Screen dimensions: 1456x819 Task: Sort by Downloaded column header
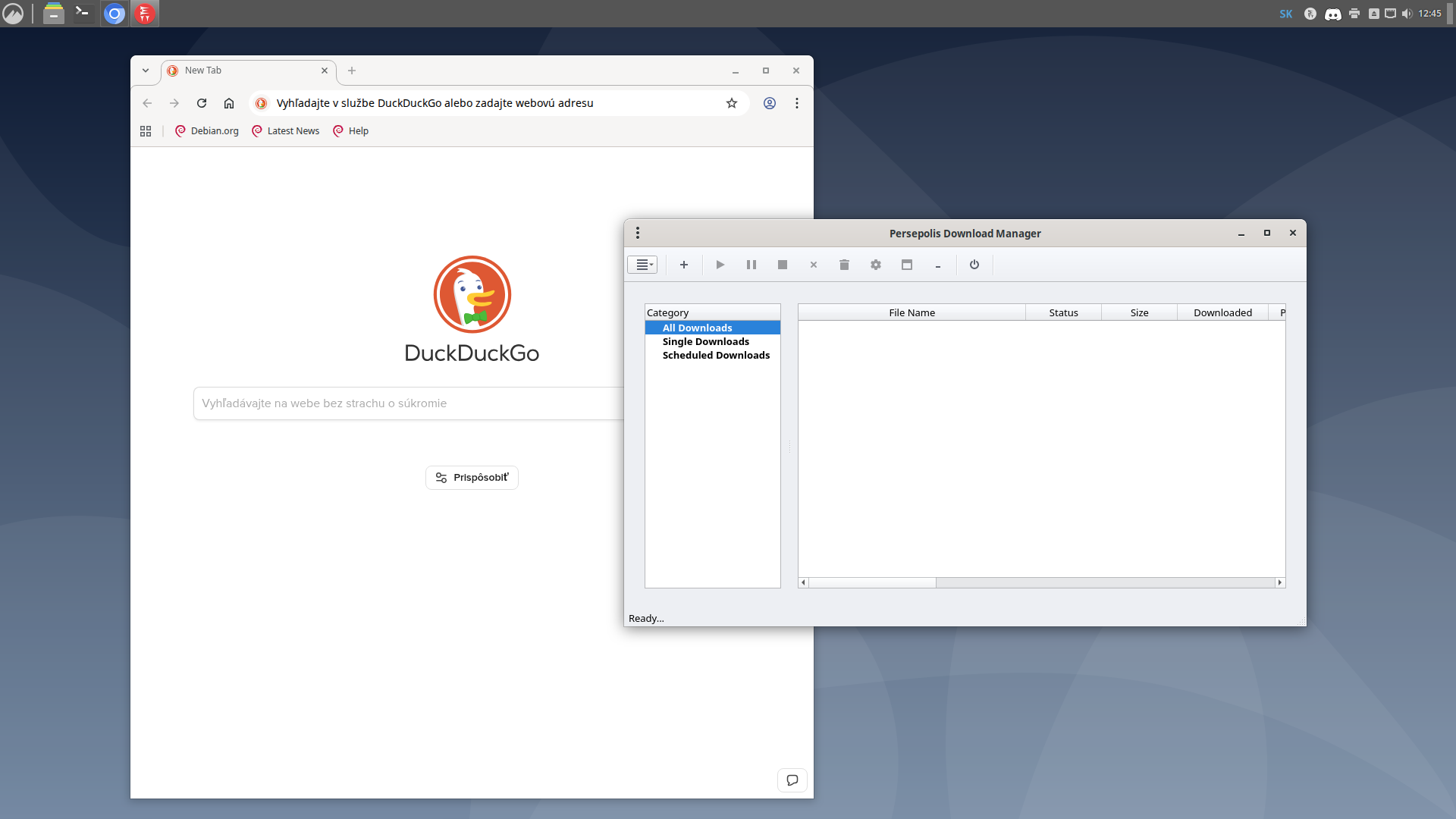coord(1222,312)
